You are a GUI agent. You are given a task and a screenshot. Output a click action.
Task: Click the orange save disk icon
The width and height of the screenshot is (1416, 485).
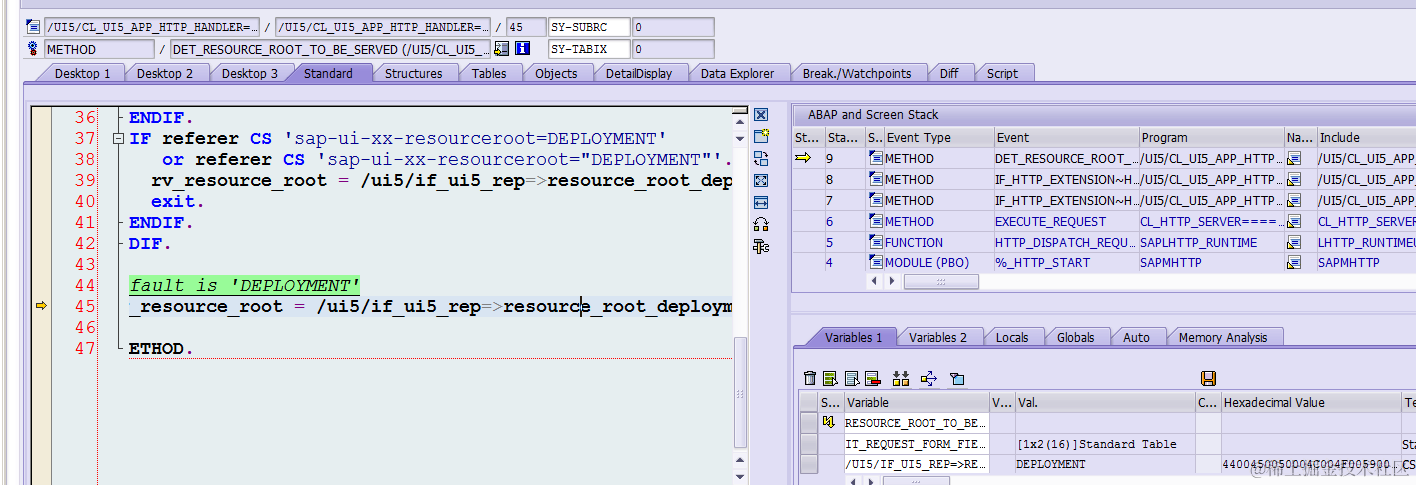click(1208, 378)
